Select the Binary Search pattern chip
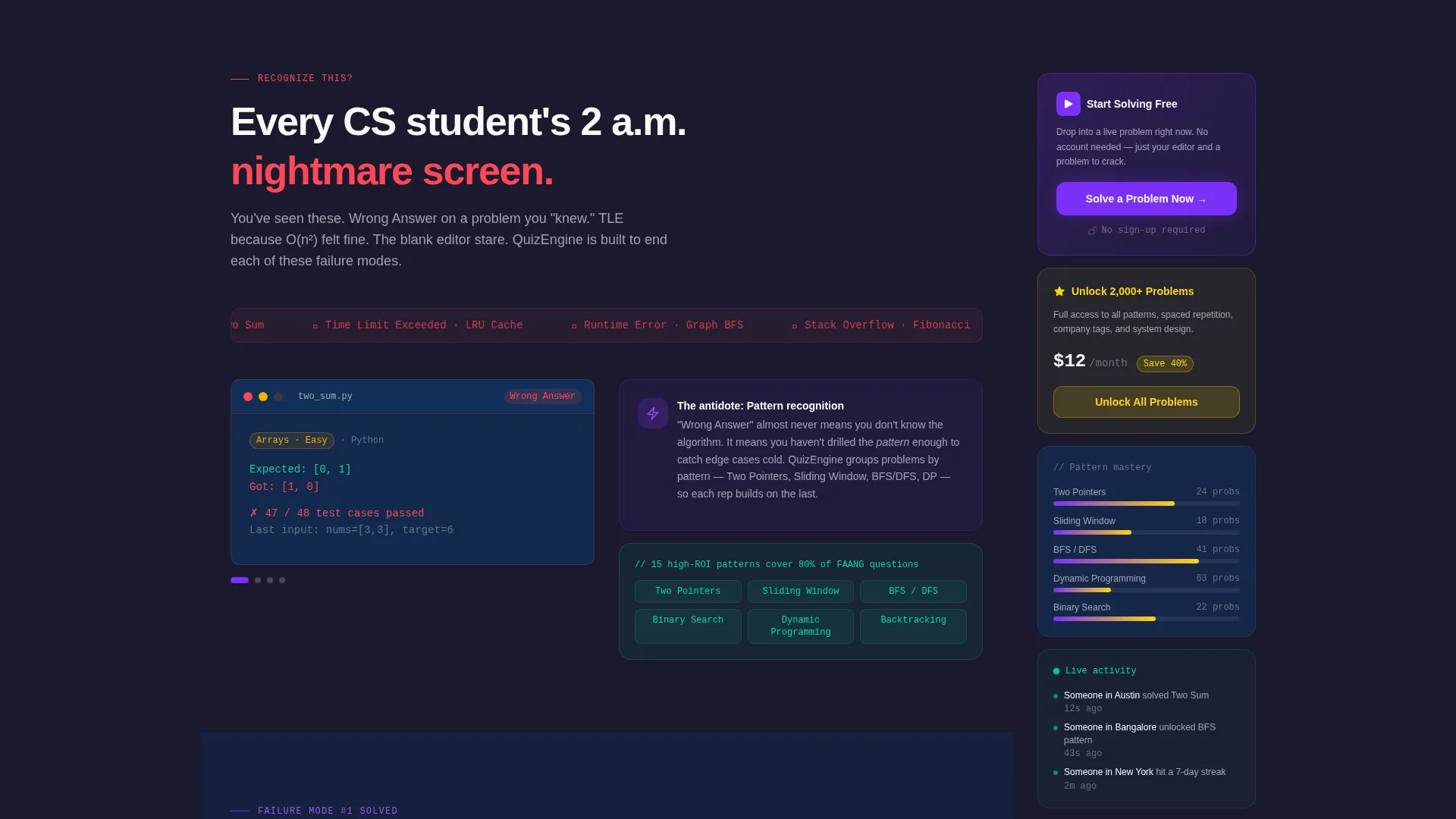This screenshot has width=1456, height=819. pyautogui.click(x=688, y=626)
